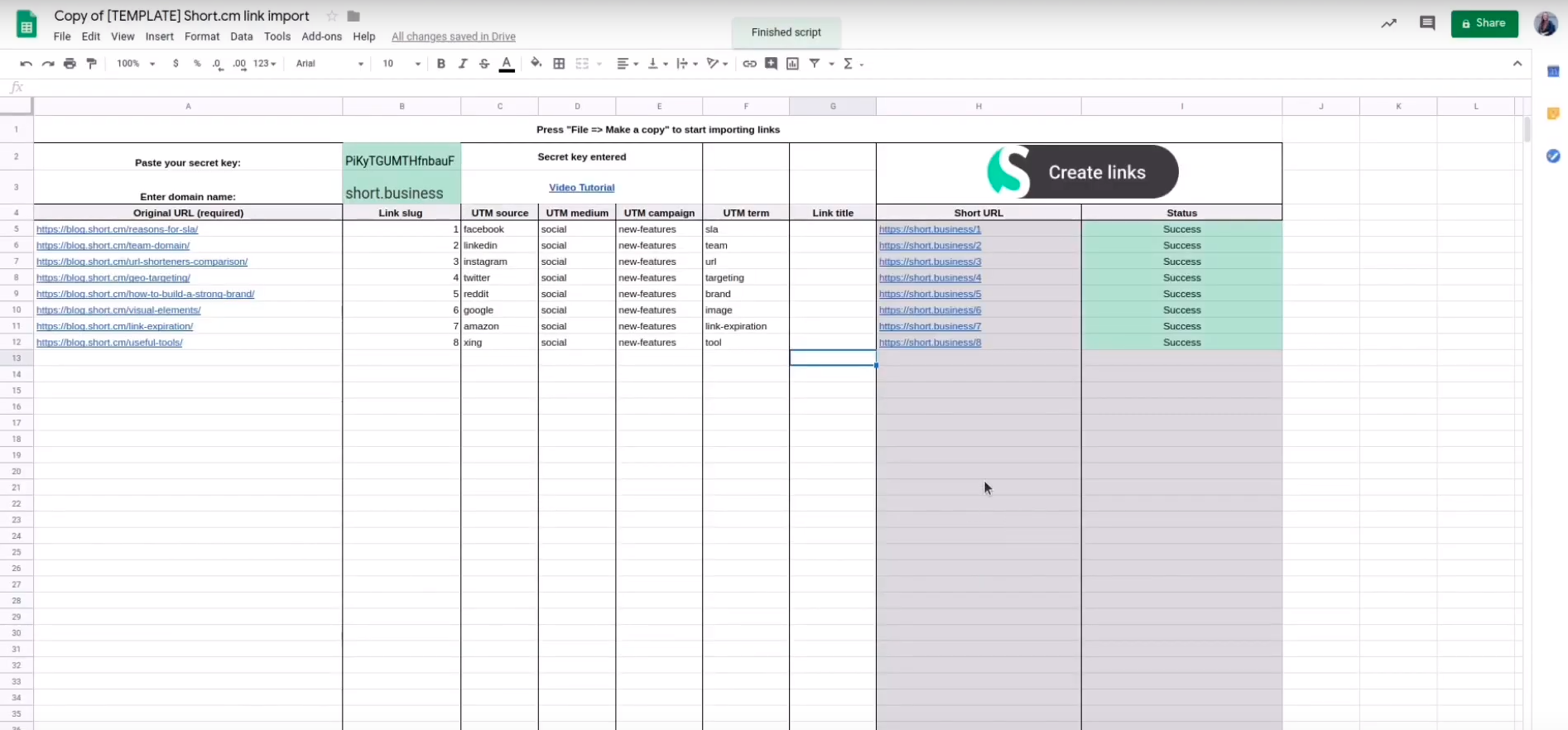Screen dimensions: 1568x730
Task: Move document with the folder icon
Action: [354, 16]
